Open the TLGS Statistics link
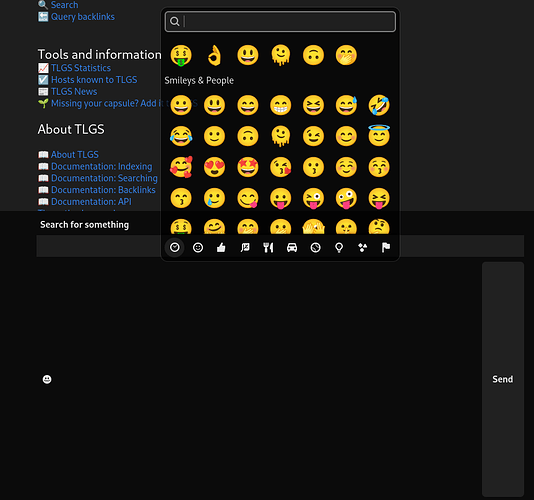Image resolution: width=534 pixels, height=500 pixels. pyautogui.click(x=81, y=68)
